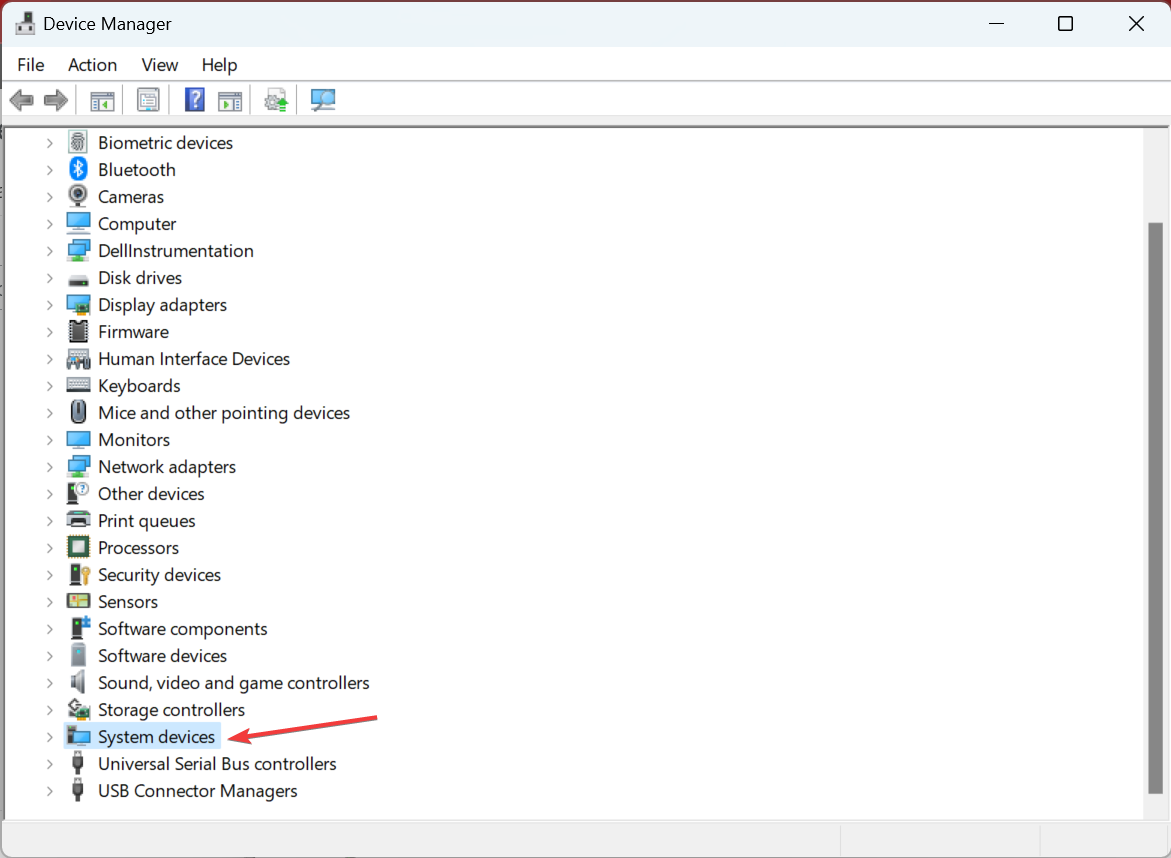Click the Bluetooth category icon

[x=78, y=170]
